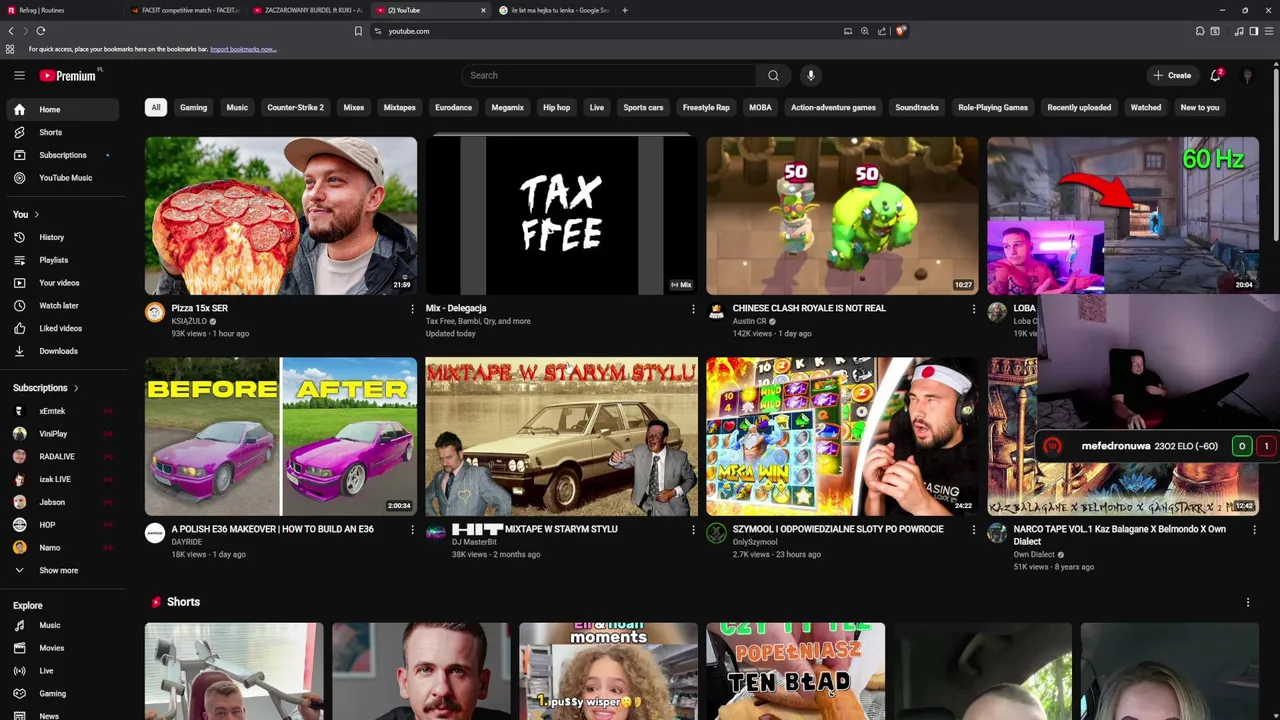1280x720 pixels.
Task: Open Liked videos list
Action: coord(62,328)
